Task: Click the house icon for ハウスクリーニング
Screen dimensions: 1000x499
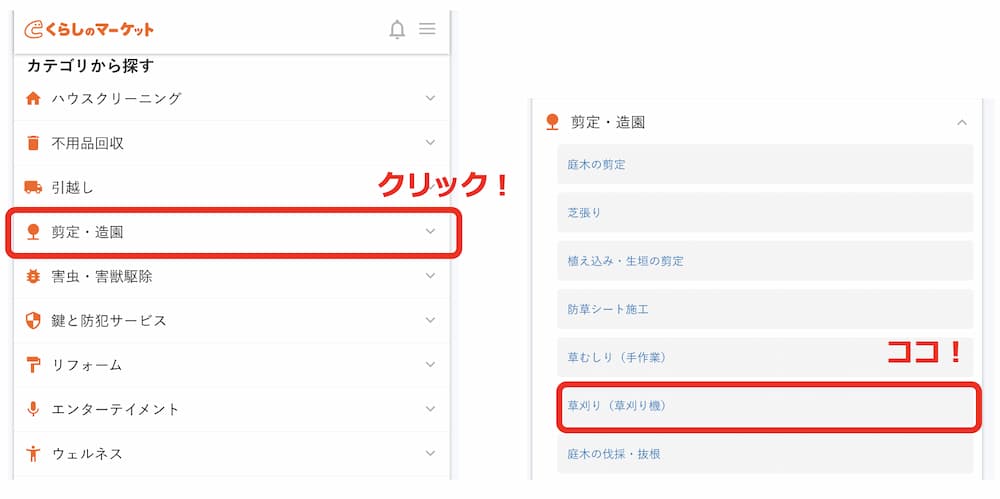Action: pos(33,98)
